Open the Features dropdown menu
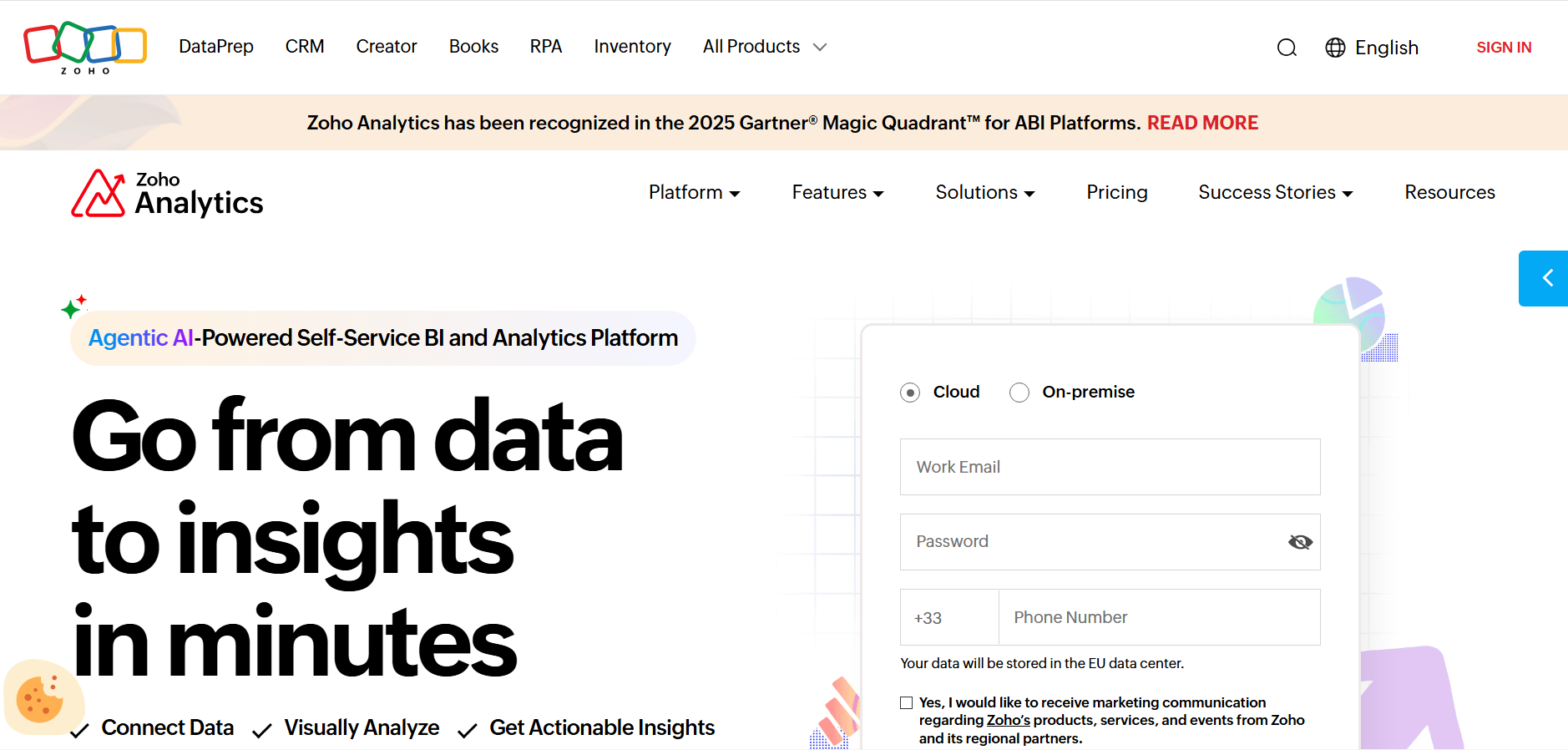Viewport: 1568px width, 750px height. click(837, 192)
